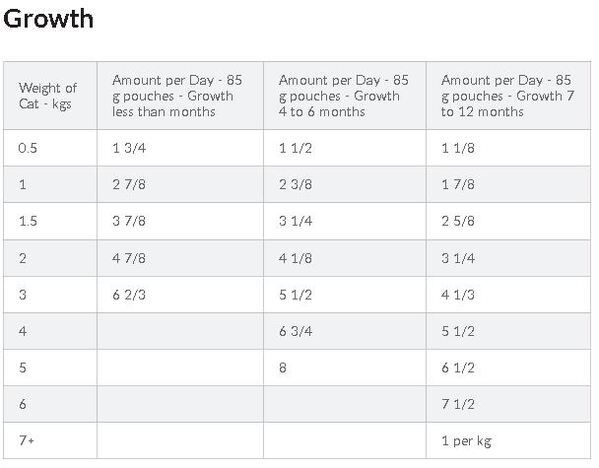Select the 2 3/8 cell
The image size is (599, 468).
(x=345, y=184)
